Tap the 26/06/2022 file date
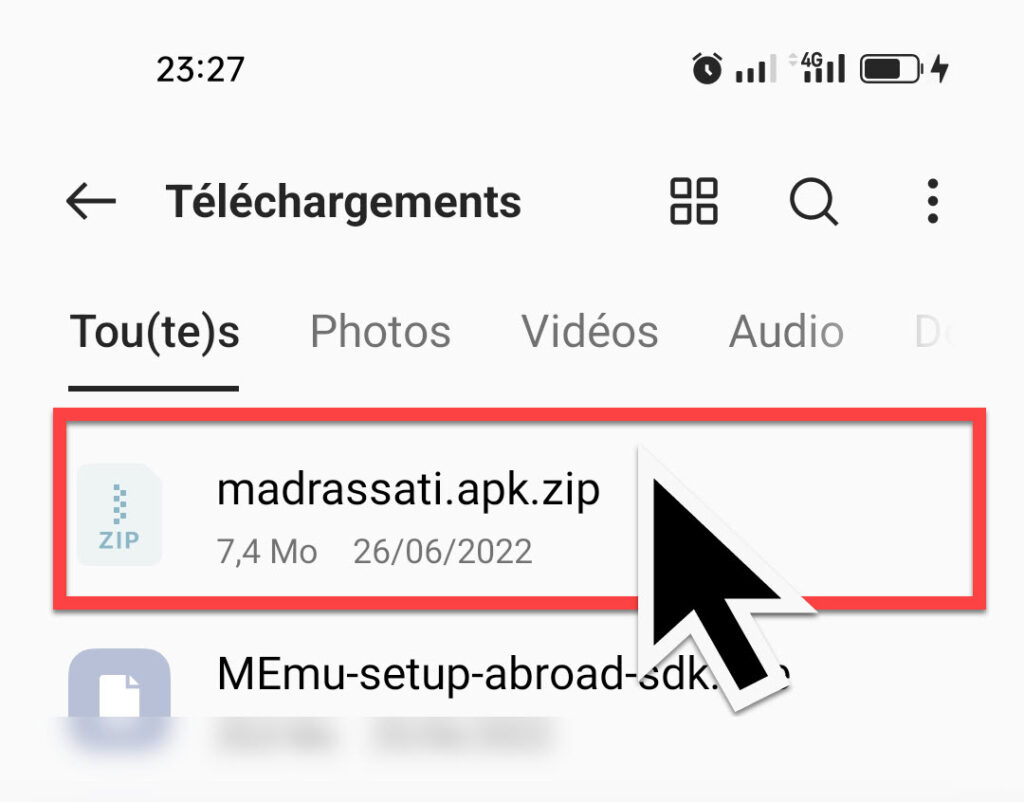This screenshot has height=802, width=1024. (443, 551)
